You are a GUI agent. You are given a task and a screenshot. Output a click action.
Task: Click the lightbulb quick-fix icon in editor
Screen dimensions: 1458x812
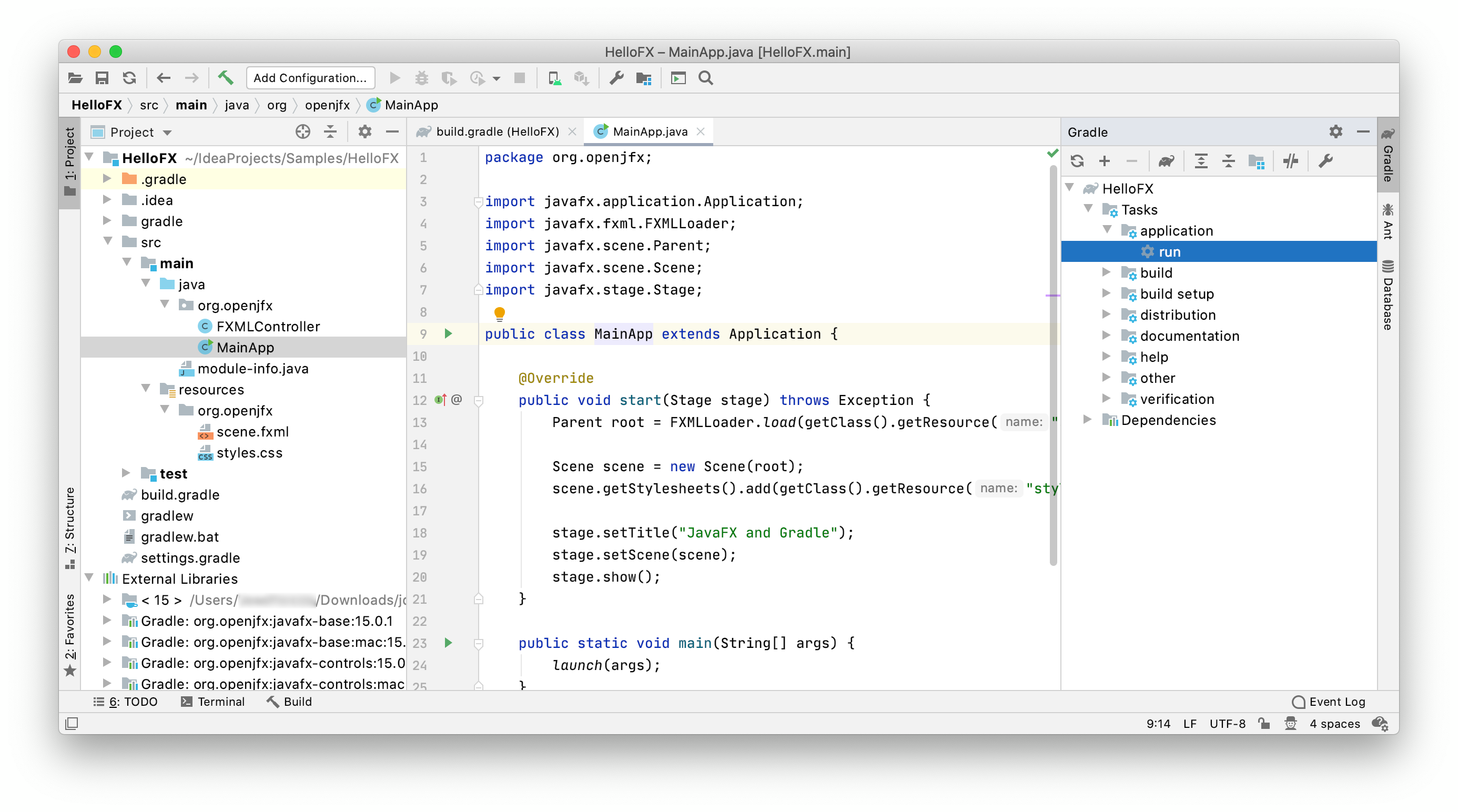click(499, 313)
